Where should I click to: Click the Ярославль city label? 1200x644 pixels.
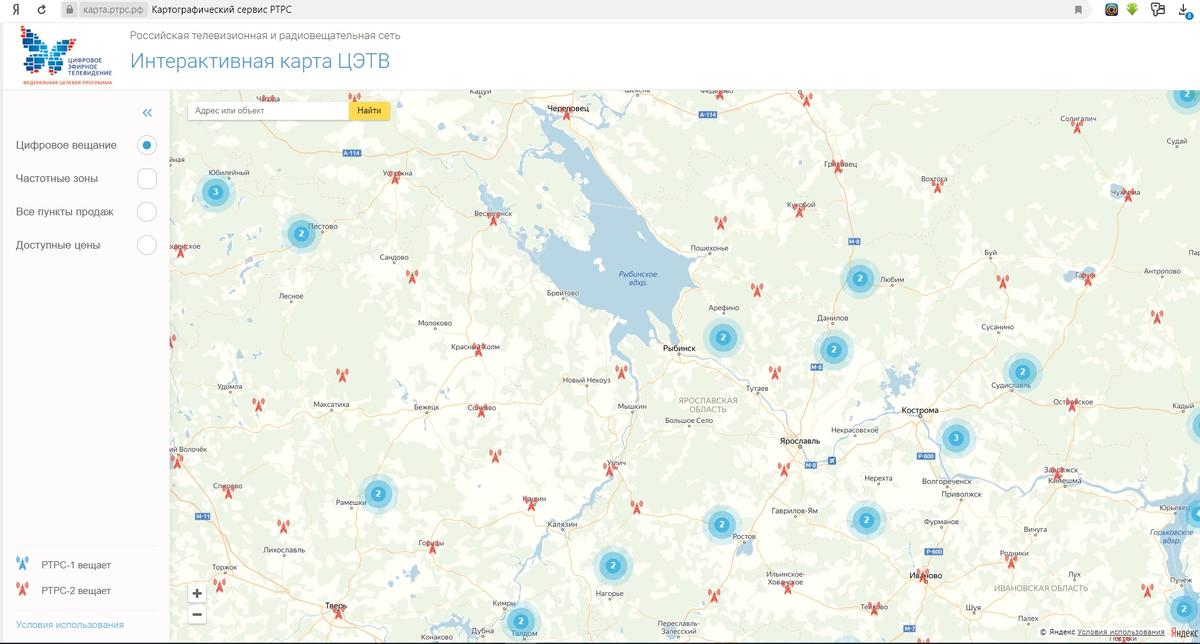(x=800, y=440)
